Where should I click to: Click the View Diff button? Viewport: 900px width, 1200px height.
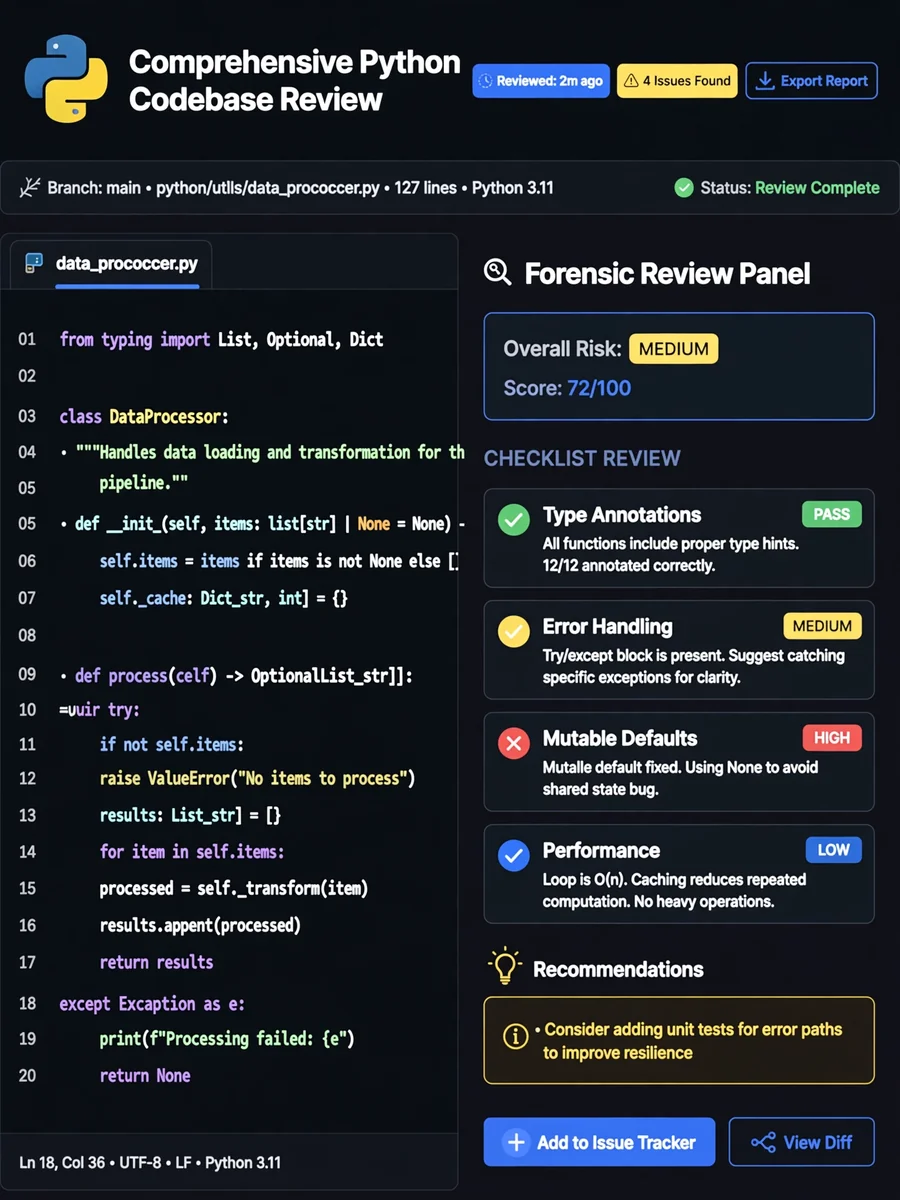coord(802,1142)
